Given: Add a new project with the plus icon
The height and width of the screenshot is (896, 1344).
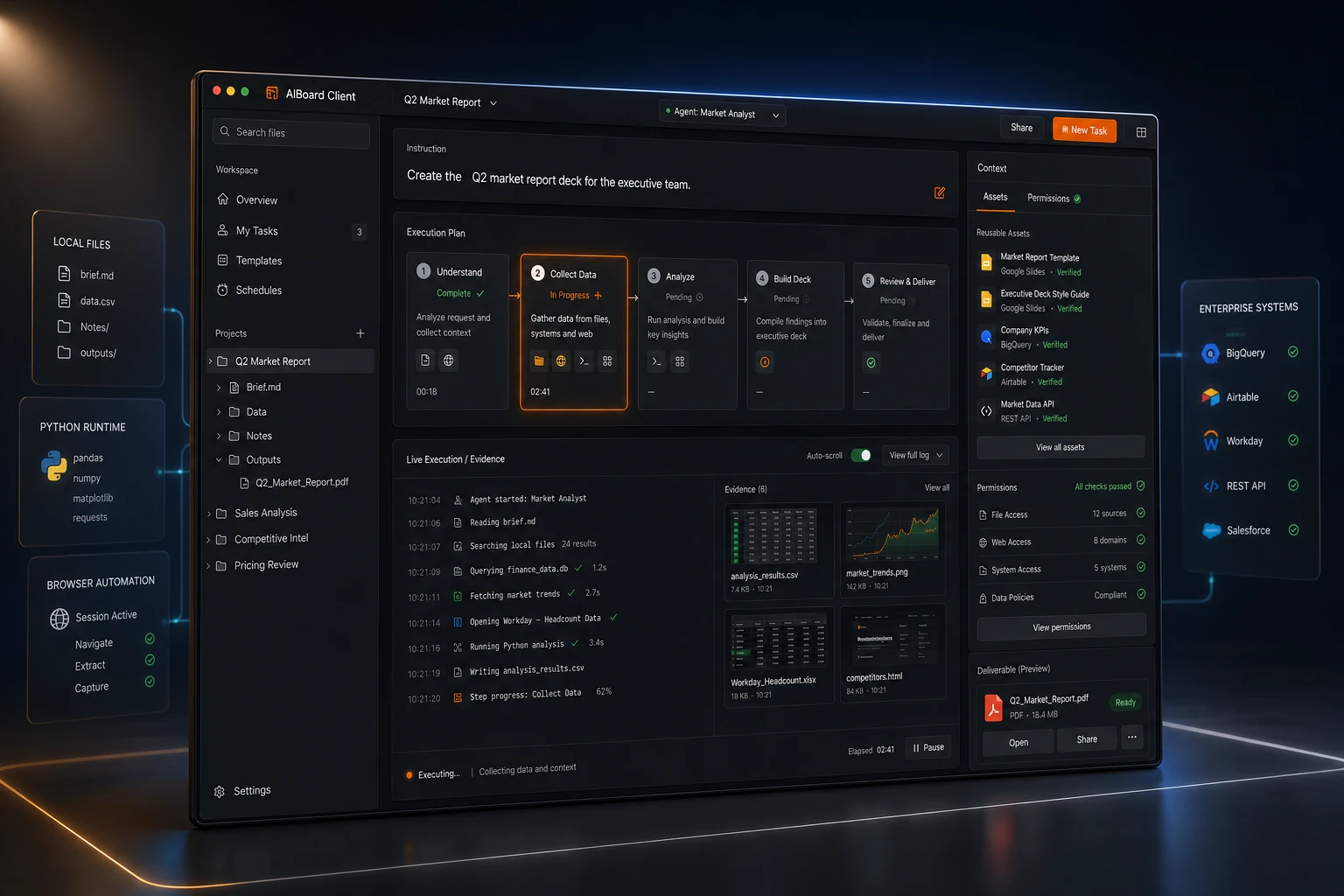Looking at the screenshot, I should tap(360, 333).
